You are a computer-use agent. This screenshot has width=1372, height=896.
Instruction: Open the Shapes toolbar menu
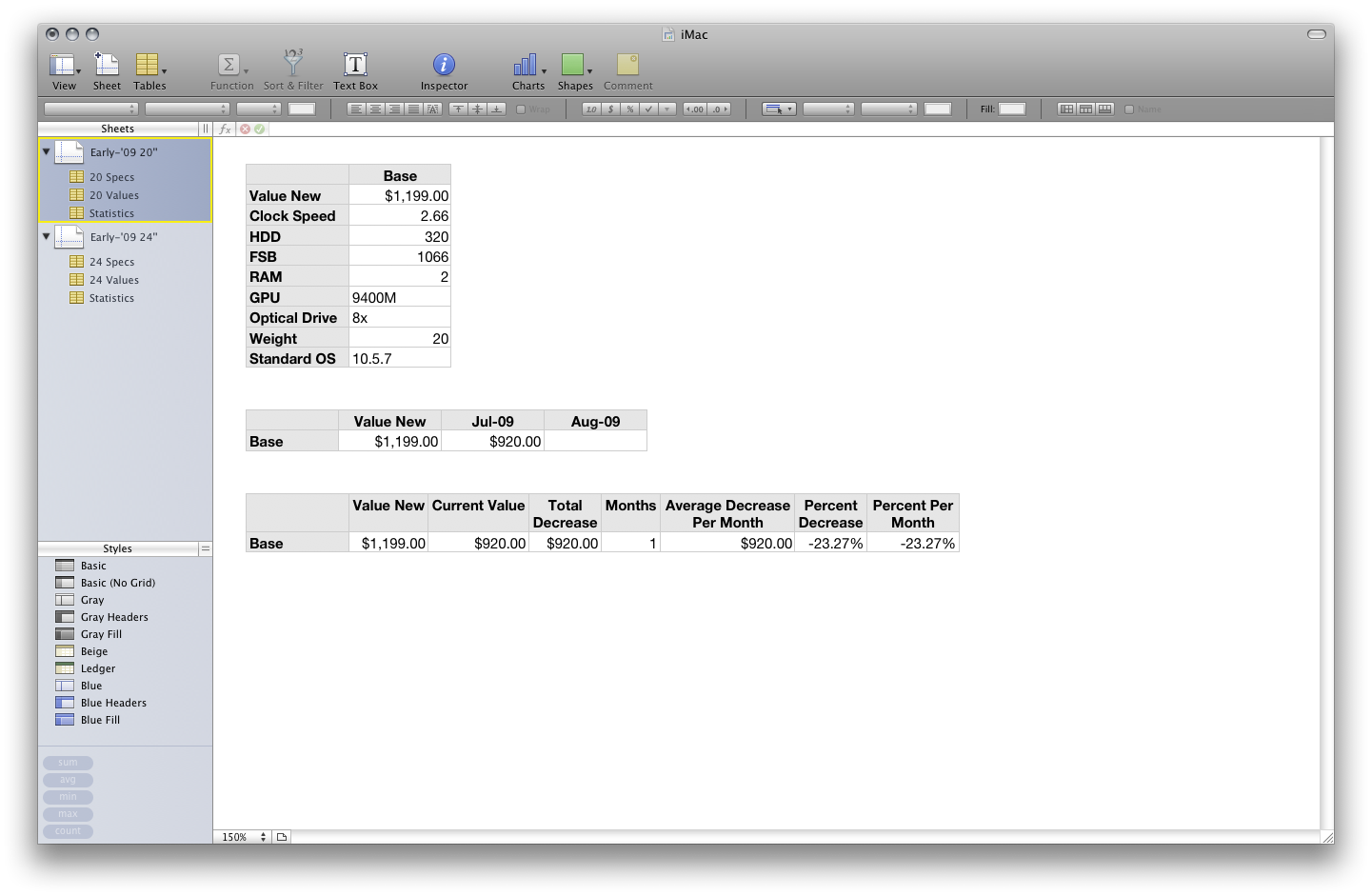575,71
